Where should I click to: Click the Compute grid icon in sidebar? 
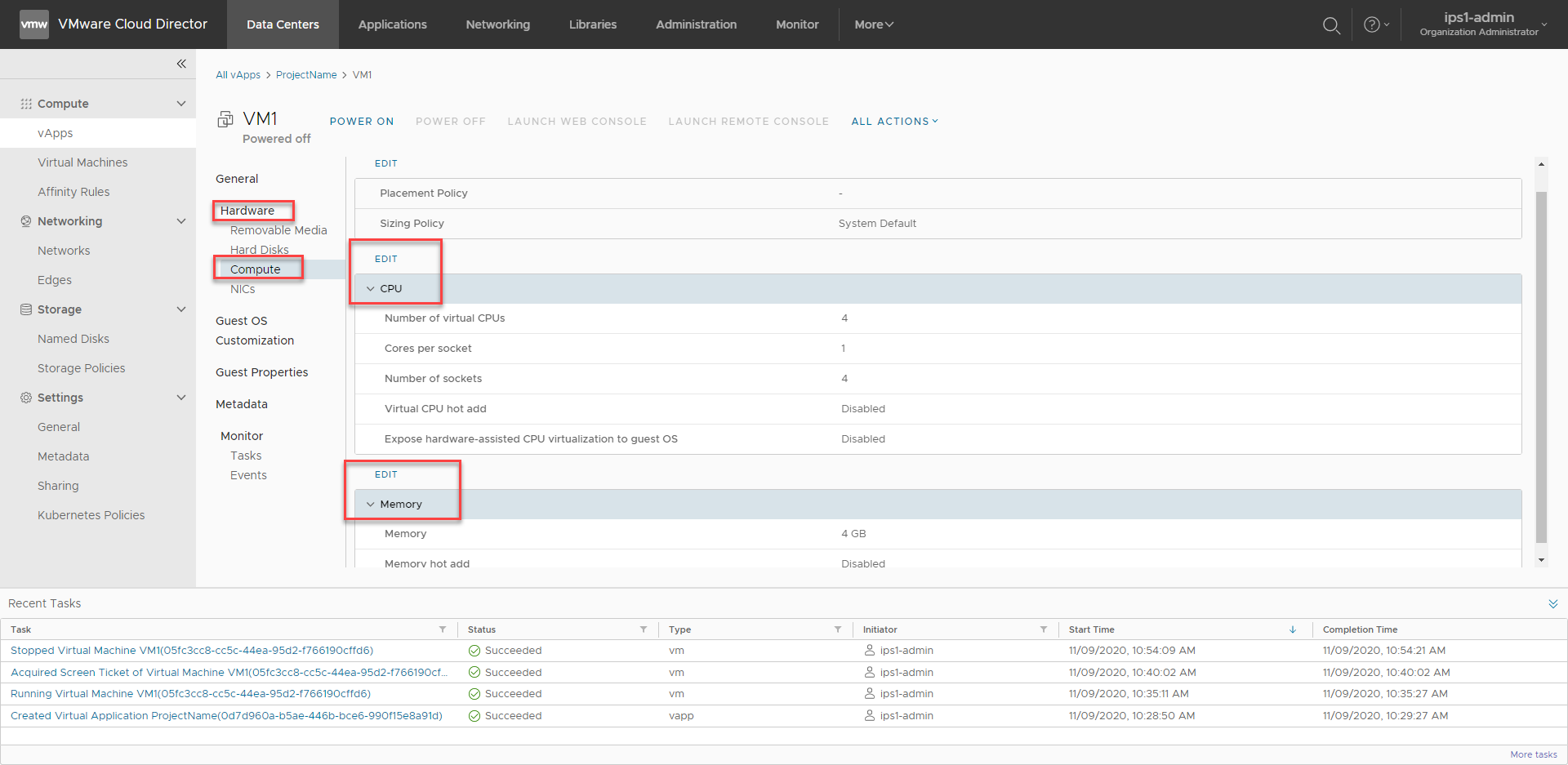point(26,104)
